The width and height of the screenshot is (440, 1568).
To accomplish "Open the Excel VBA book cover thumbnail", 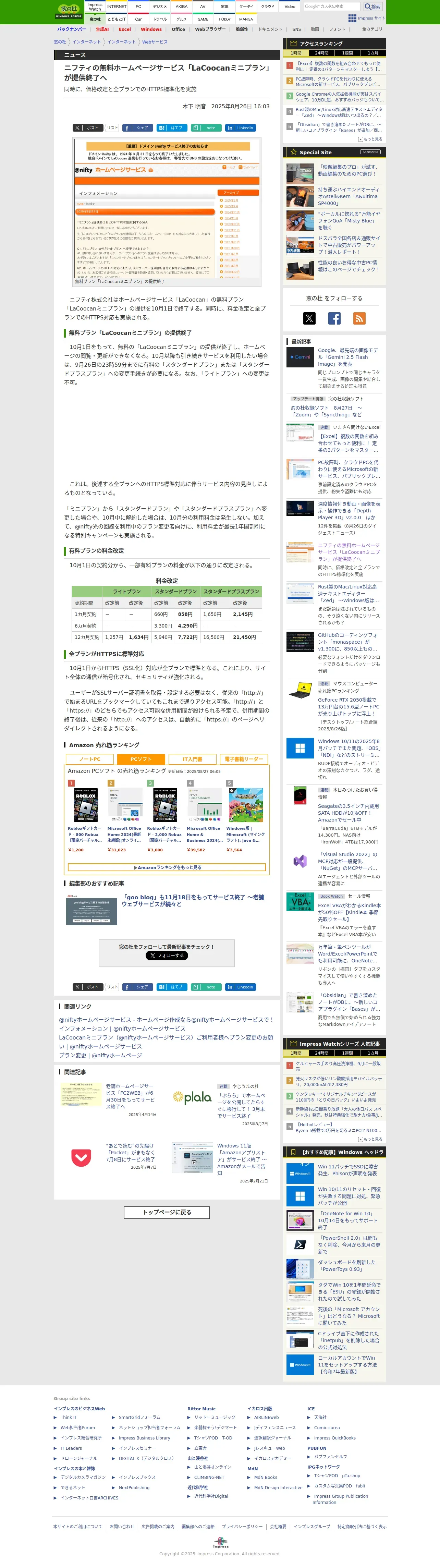I will [300, 902].
